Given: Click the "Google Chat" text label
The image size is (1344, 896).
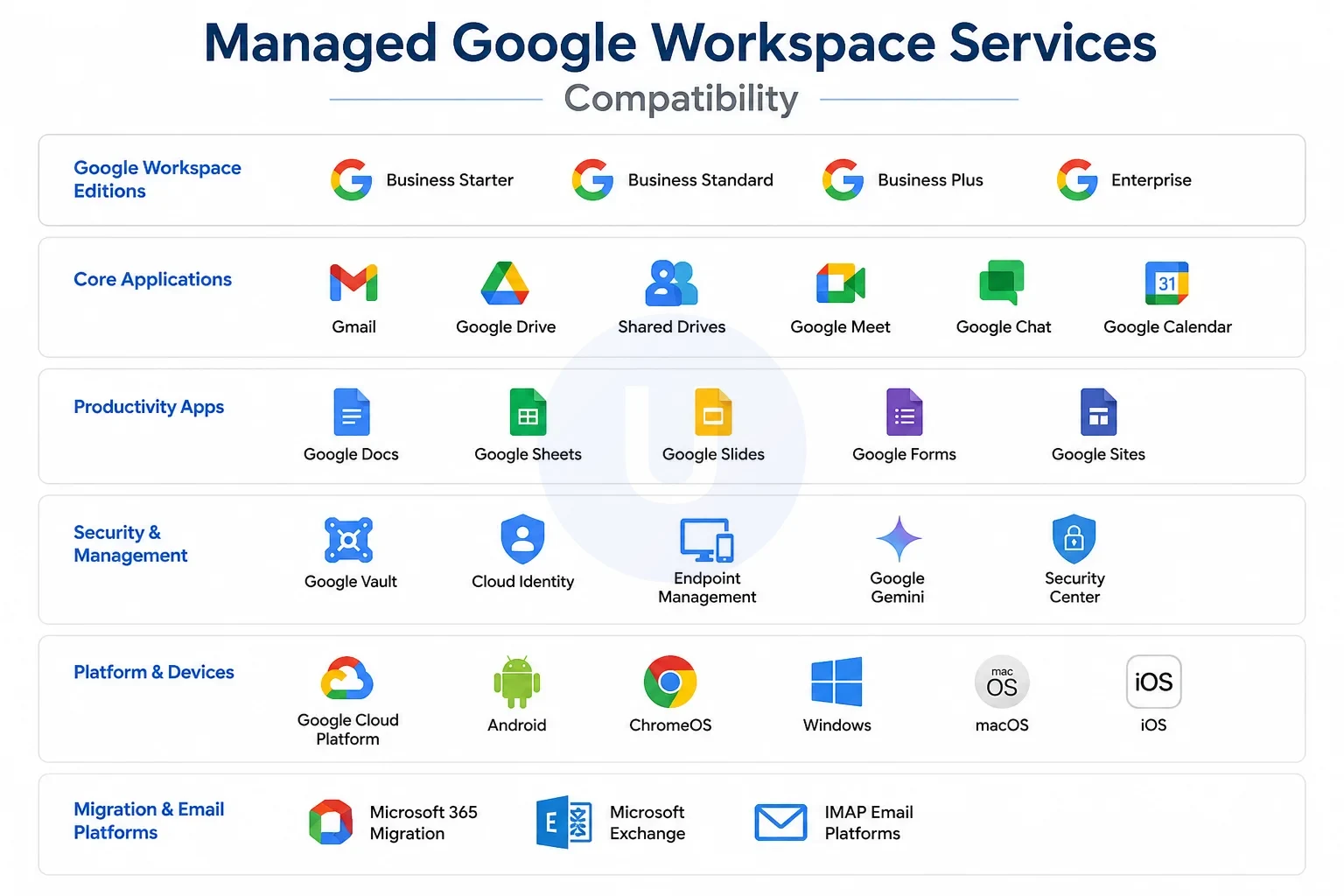Looking at the screenshot, I should (1004, 327).
